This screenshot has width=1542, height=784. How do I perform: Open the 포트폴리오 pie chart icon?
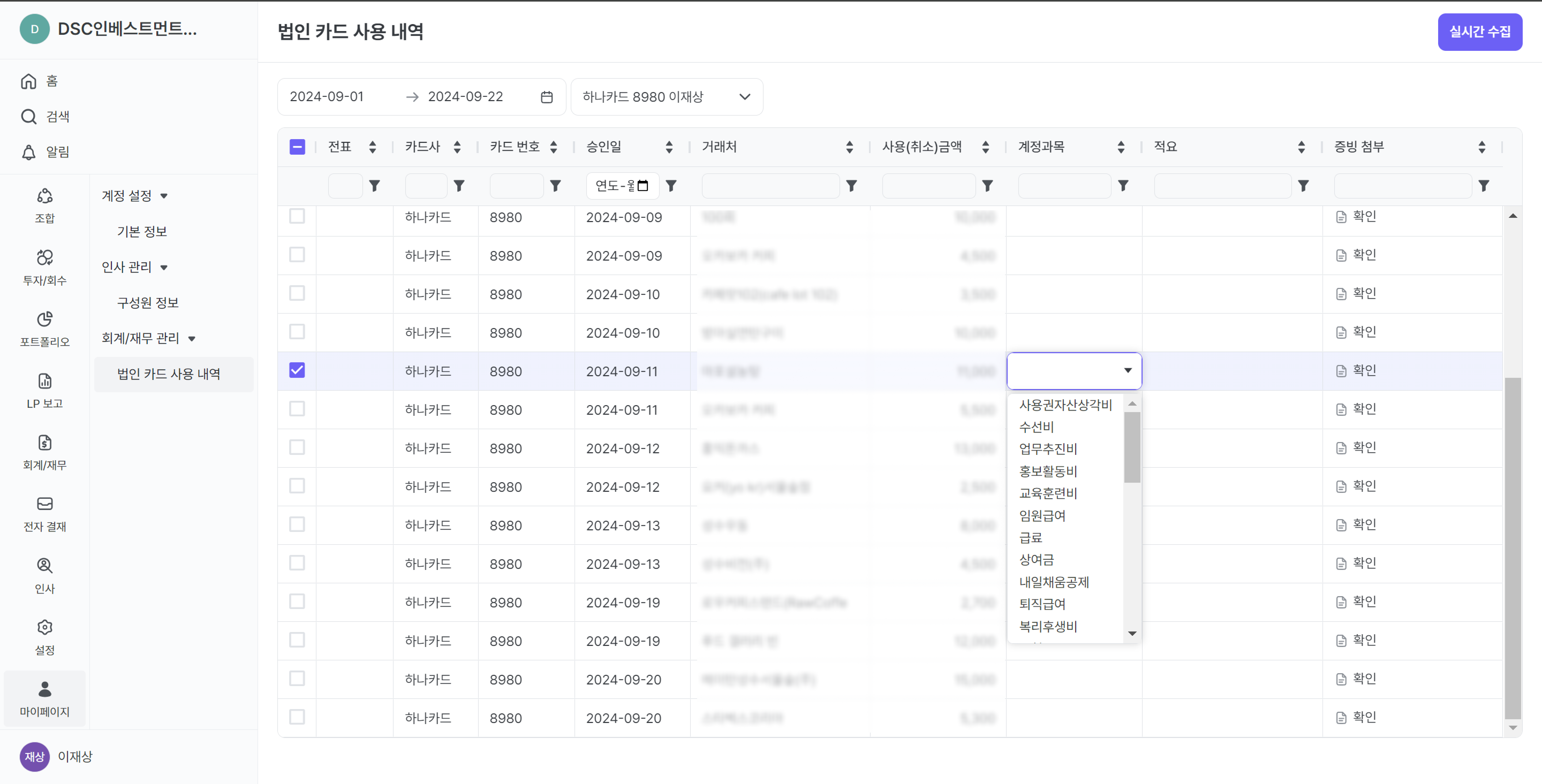click(x=45, y=319)
